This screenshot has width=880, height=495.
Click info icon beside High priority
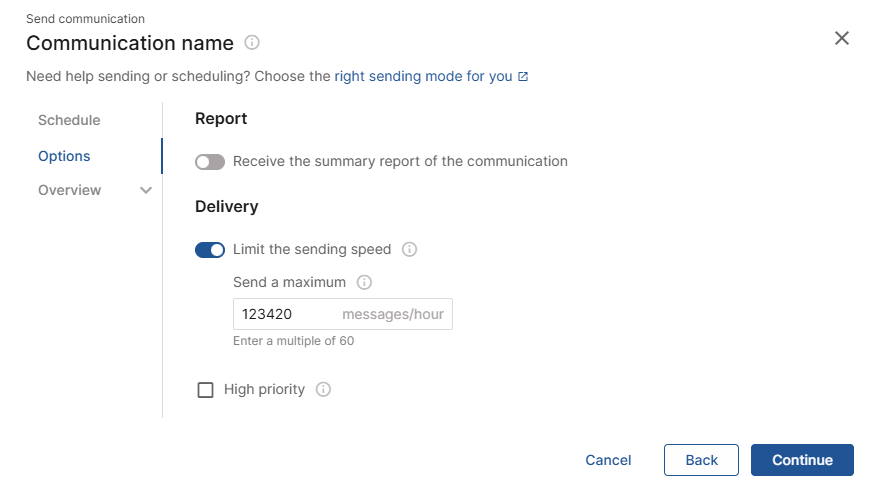pyautogui.click(x=323, y=389)
